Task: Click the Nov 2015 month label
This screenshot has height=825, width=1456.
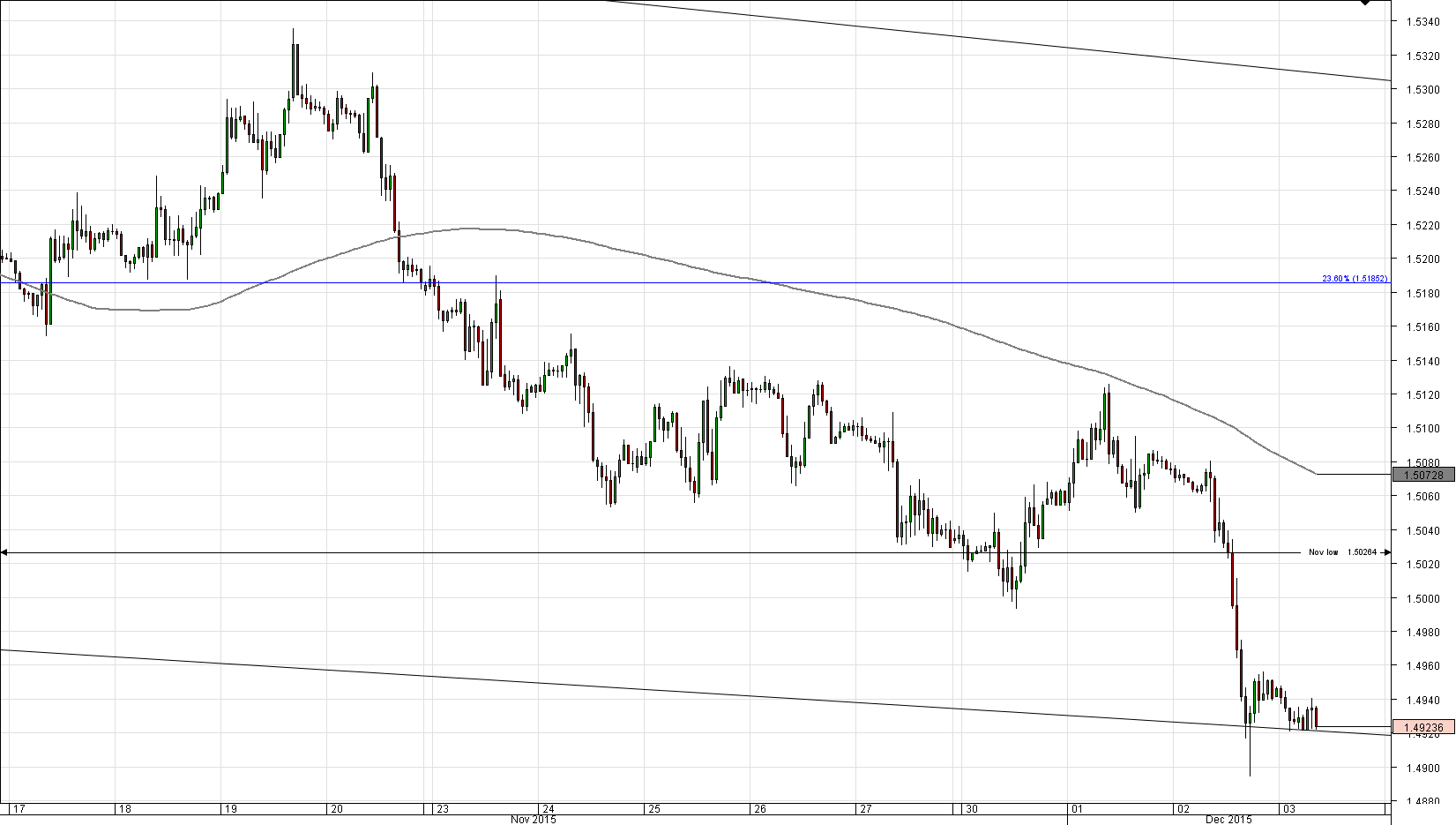Action: (534, 820)
